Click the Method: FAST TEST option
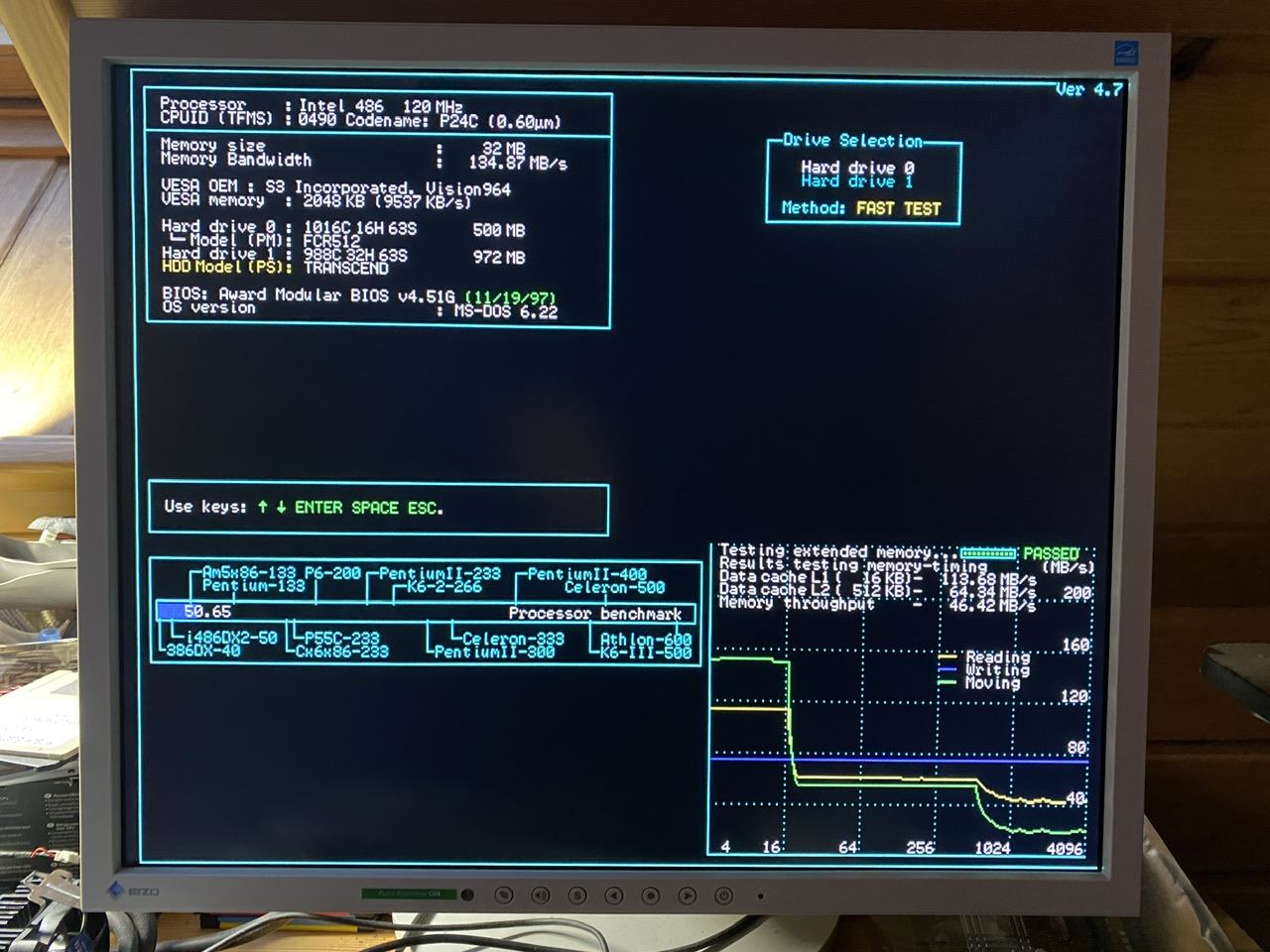Screen dimensions: 1270x952 pos(860,208)
